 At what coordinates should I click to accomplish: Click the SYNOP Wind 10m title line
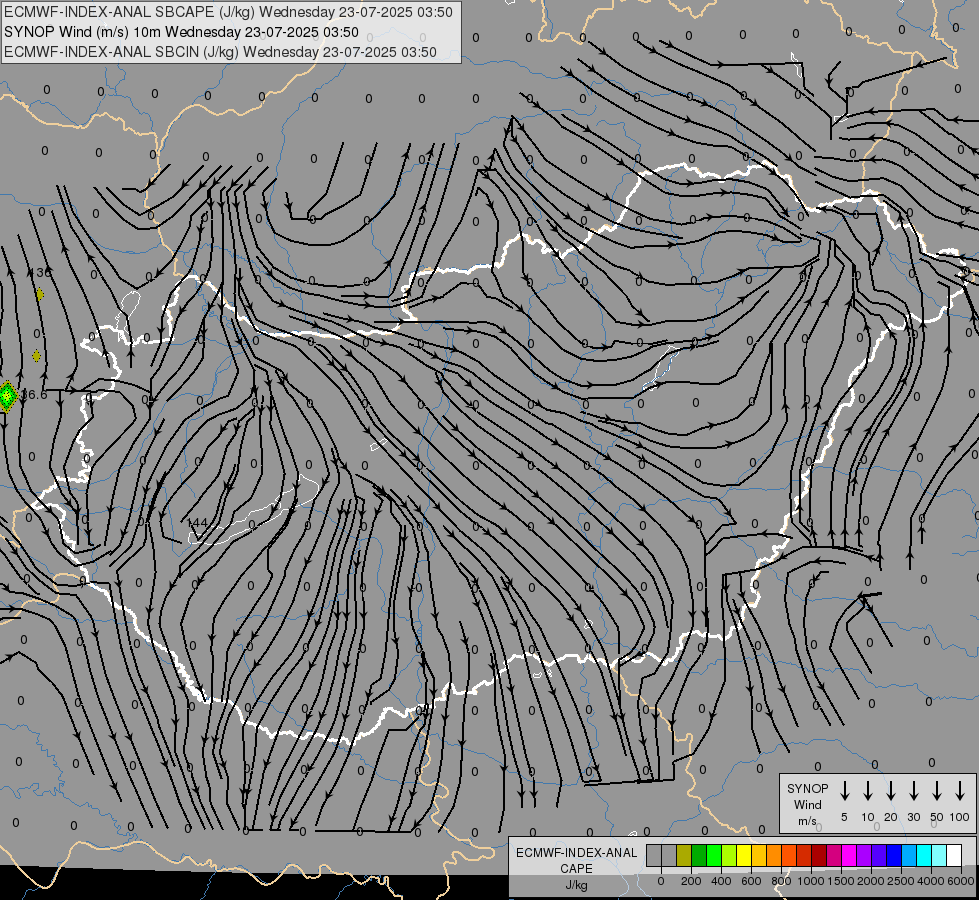point(181,32)
